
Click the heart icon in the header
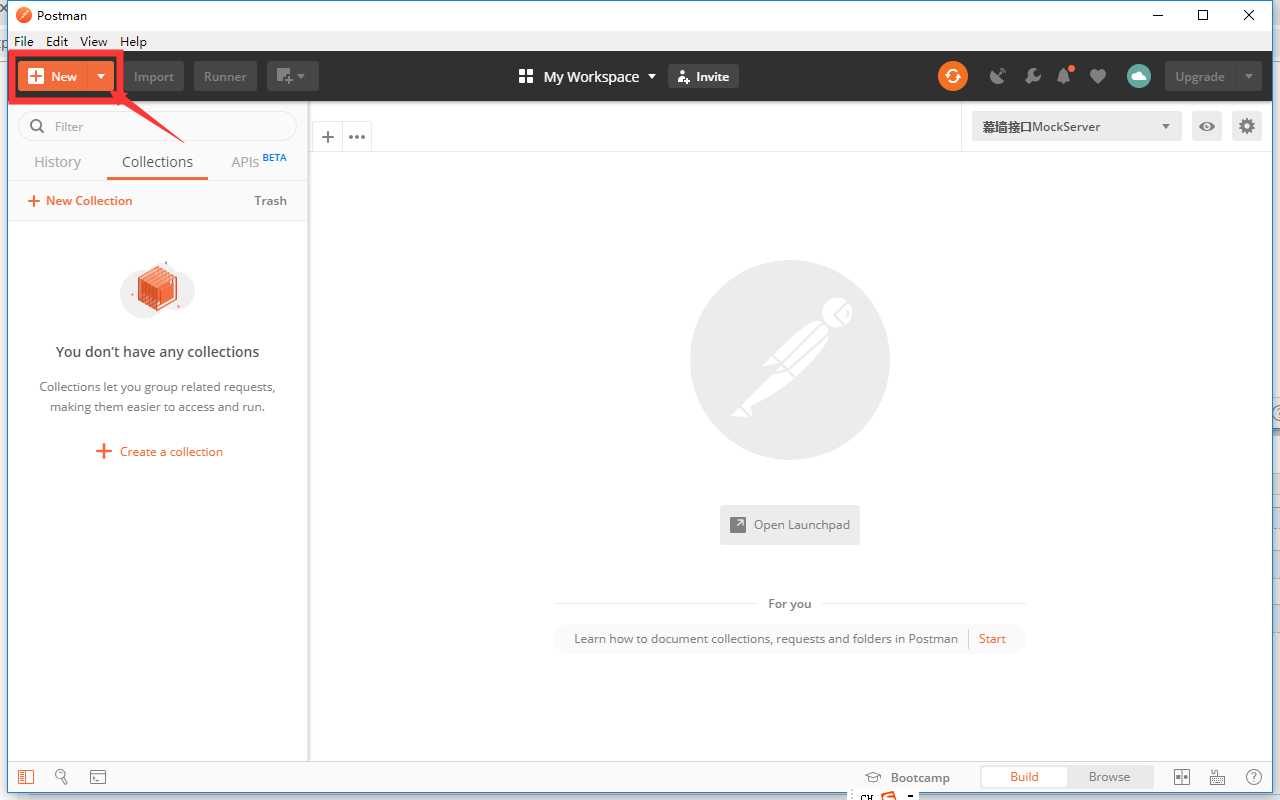[1098, 76]
